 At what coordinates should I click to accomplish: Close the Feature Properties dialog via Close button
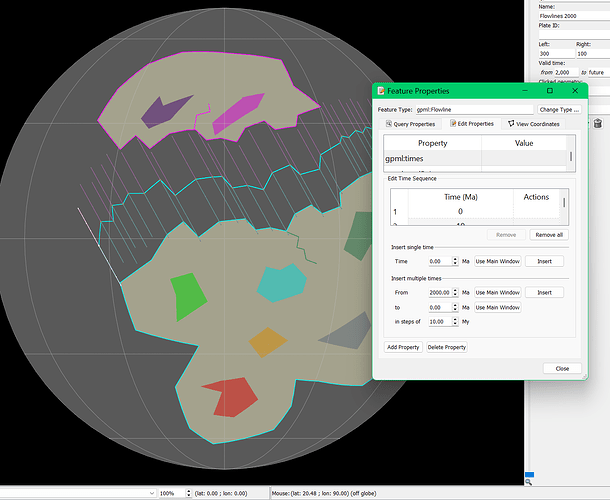pyautogui.click(x=562, y=368)
